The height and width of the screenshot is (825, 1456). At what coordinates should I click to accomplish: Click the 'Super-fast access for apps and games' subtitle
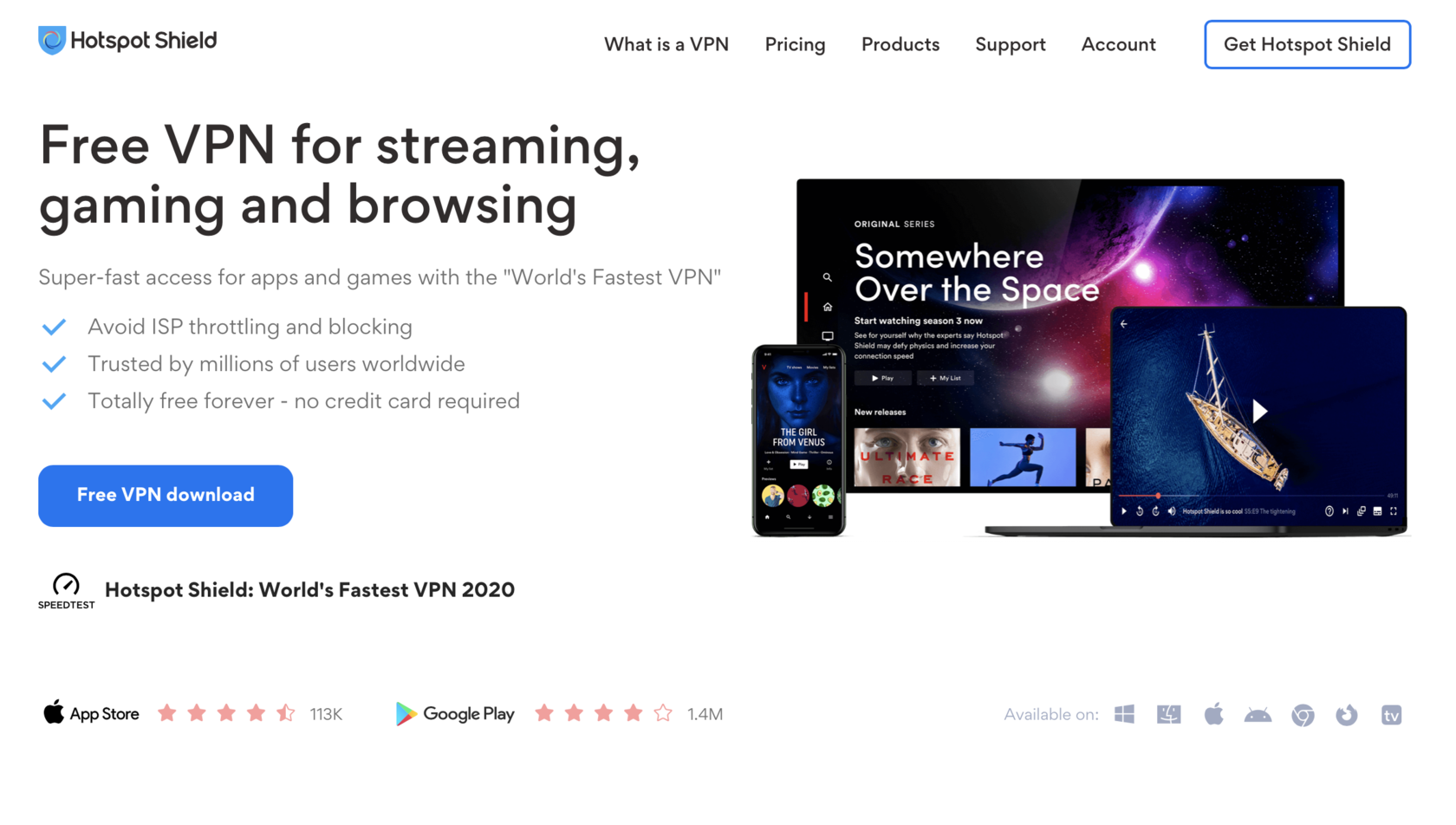tap(380, 277)
